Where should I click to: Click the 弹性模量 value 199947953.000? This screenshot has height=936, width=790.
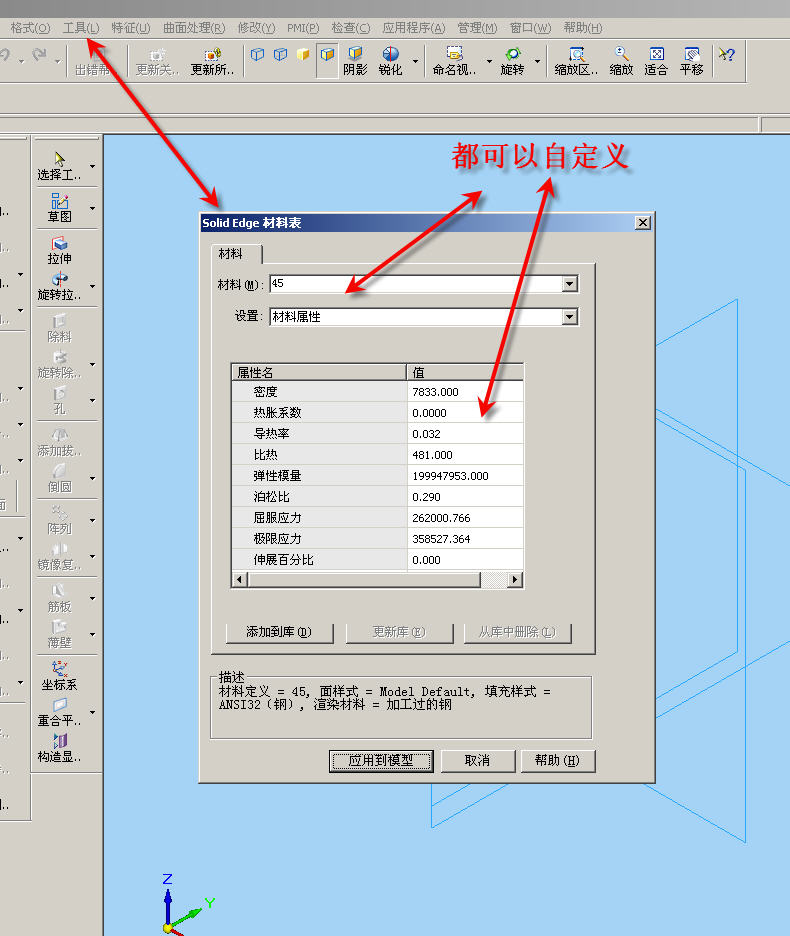coord(465,476)
